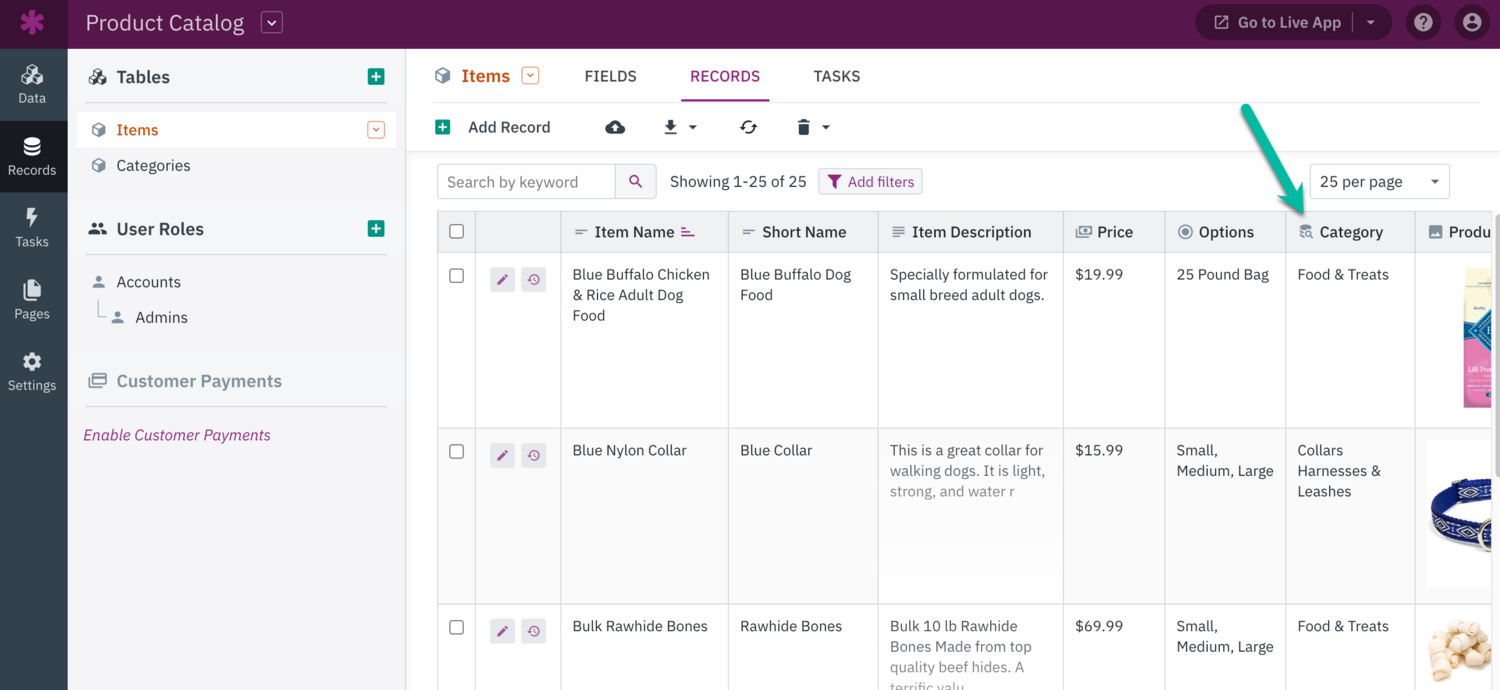Viewport: 1500px width, 690px height.
Task: Check the Blue Buffalo Chicken row checkbox
Action: tap(457, 276)
